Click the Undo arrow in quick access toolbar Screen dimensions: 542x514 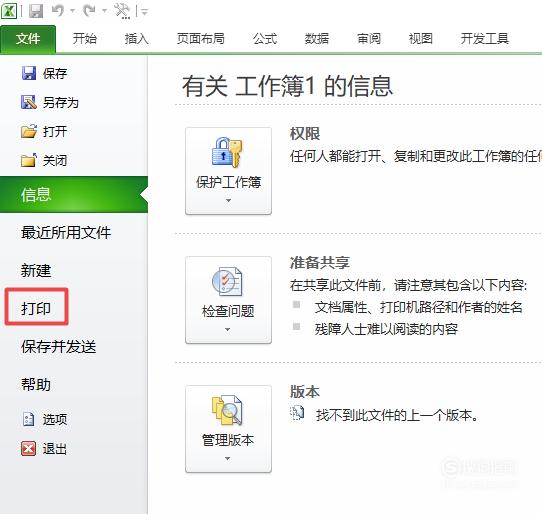pyautogui.click(x=58, y=11)
